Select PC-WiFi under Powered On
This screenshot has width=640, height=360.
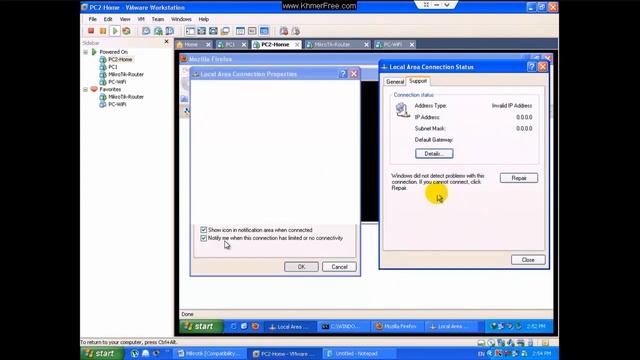pos(117,82)
